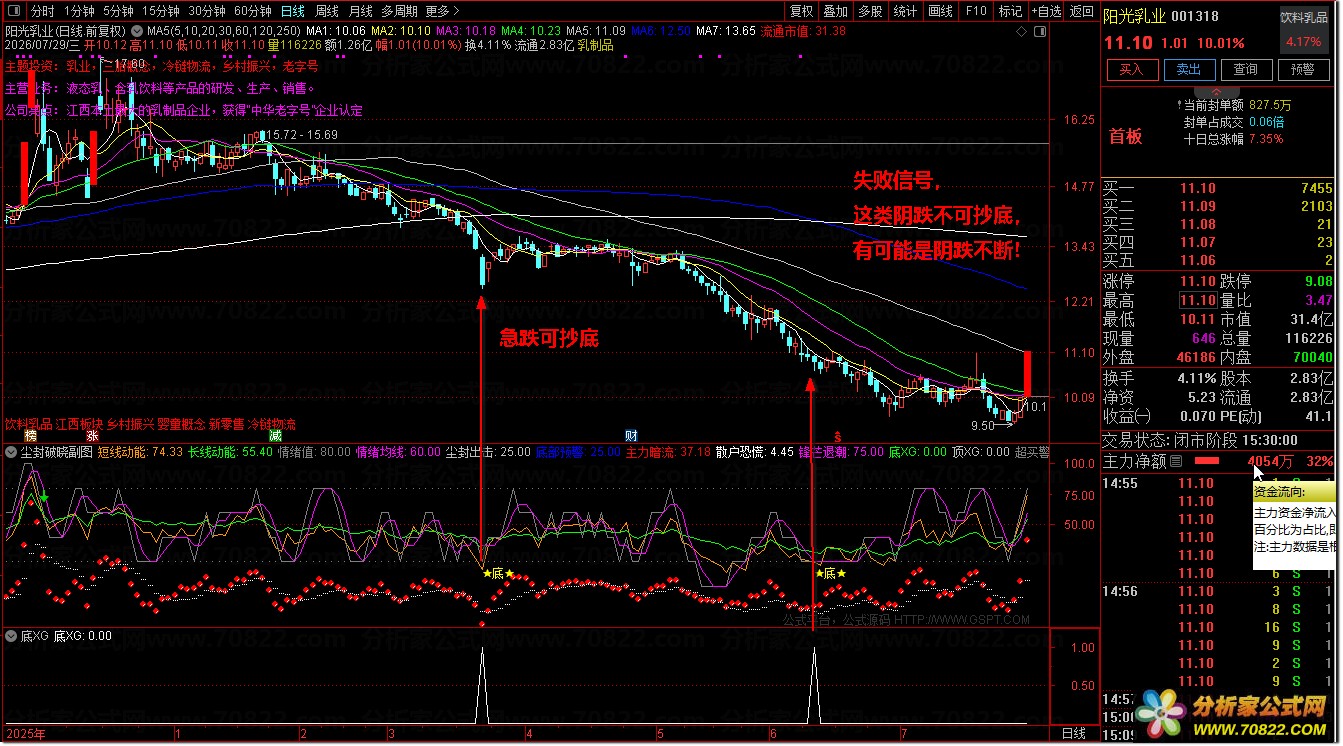Click the 十日总涨幅 value 7.35%

coord(1265,139)
